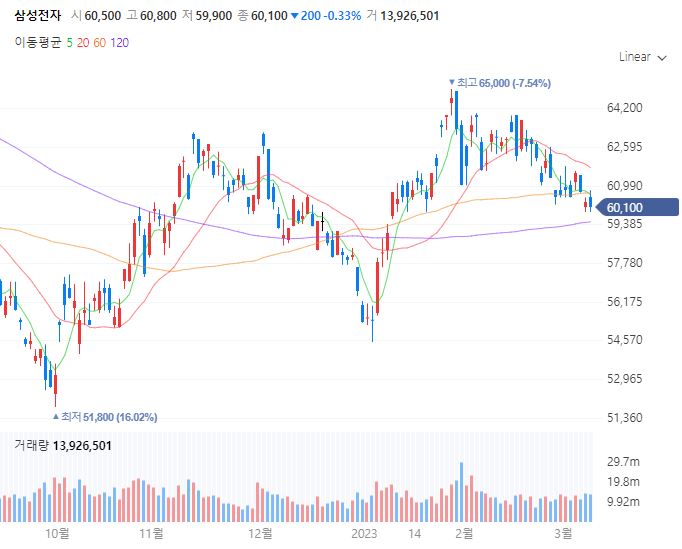Toggle the 5-day moving average line
This screenshot has width=682, height=549.
[69, 42]
